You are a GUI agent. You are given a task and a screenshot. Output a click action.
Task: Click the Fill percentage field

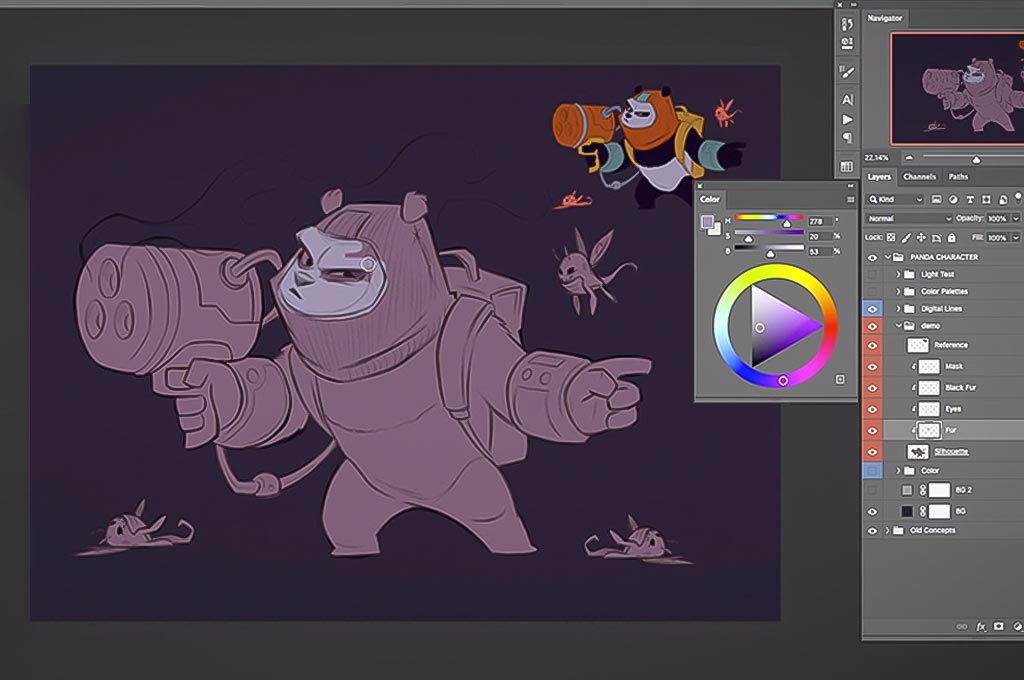point(997,238)
